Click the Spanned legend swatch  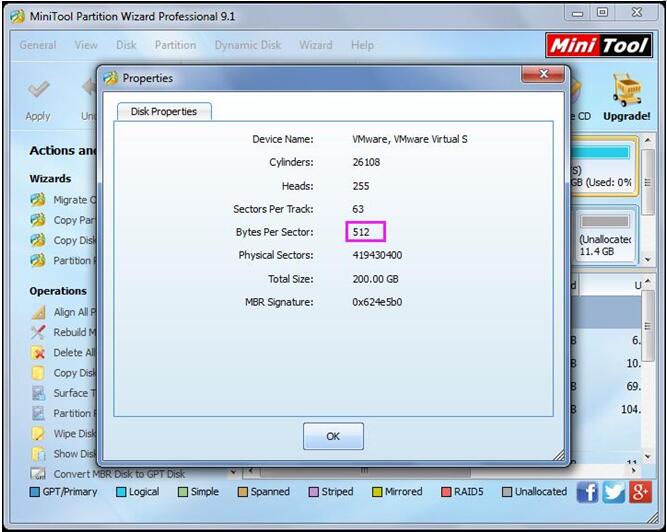tap(243, 492)
